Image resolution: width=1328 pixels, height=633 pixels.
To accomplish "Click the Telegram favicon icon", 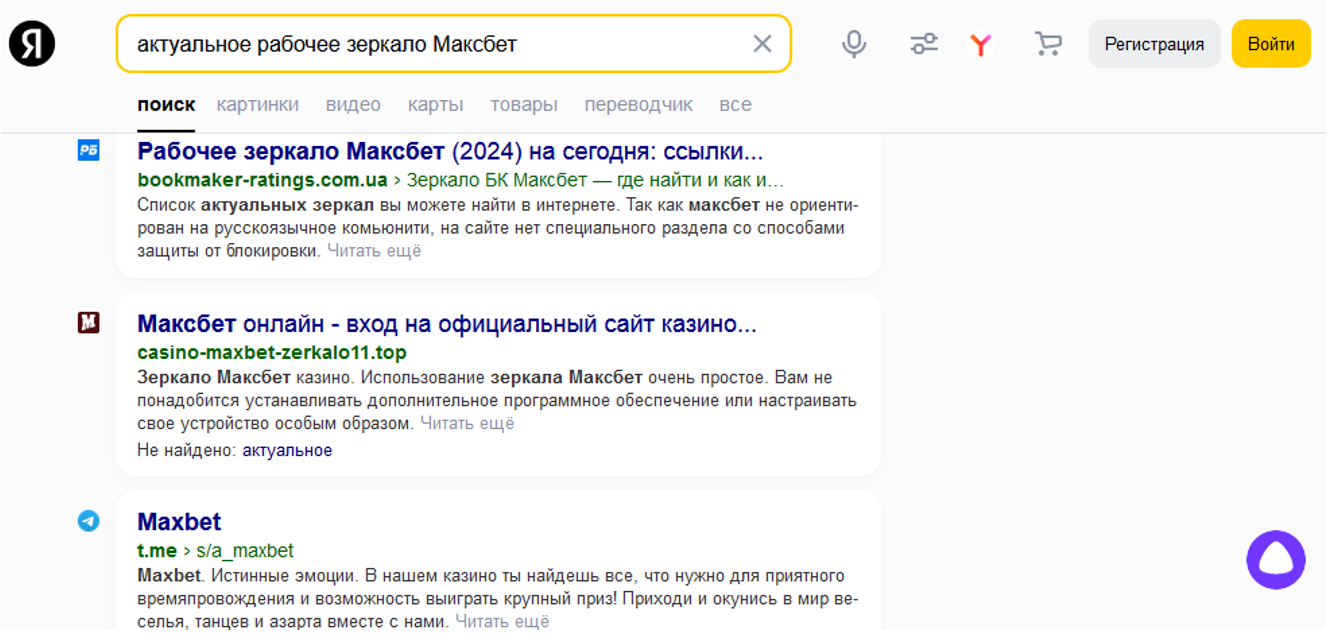I will (89, 521).
